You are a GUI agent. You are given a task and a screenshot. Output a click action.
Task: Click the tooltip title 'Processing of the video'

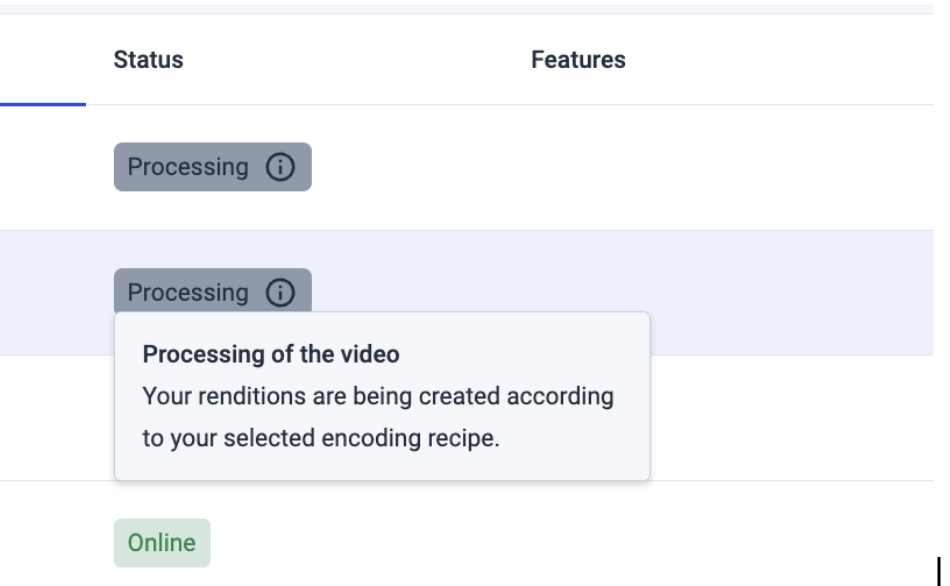point(271,355)
